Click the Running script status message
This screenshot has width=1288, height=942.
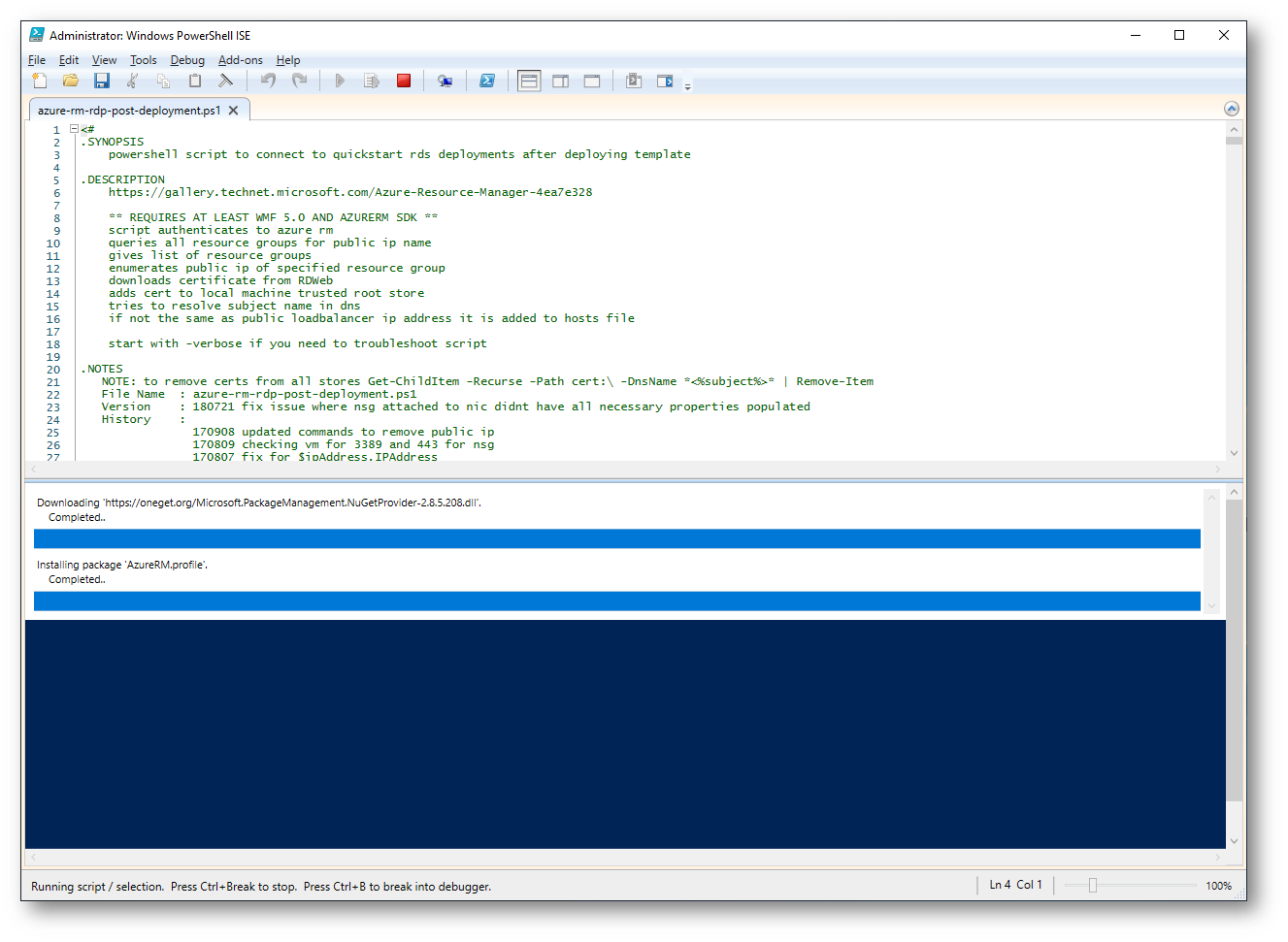click(x=261, y=887)
